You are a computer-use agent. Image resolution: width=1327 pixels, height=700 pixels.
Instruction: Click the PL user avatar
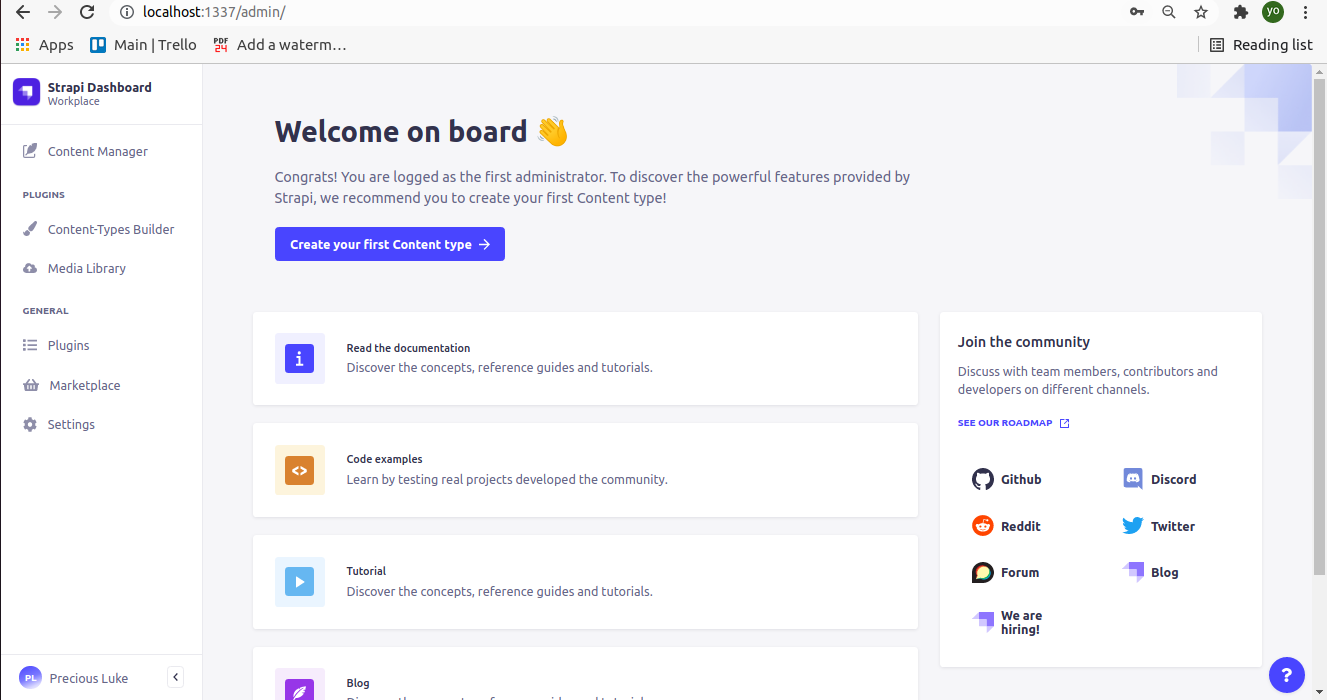(31, 677)
